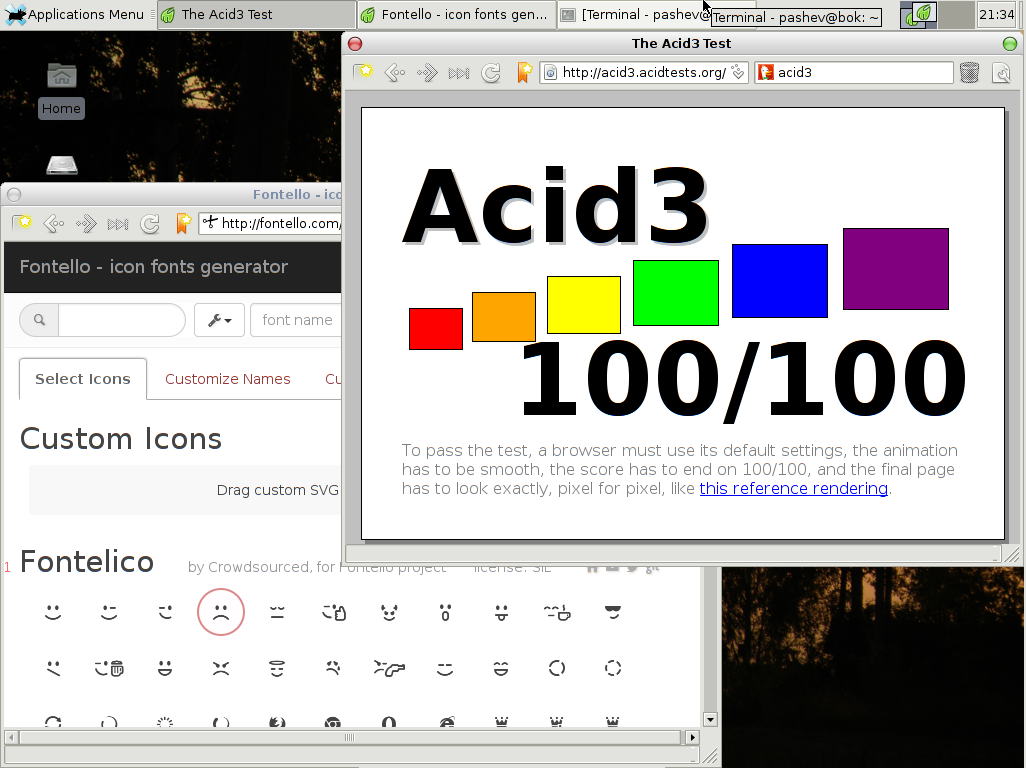
Task: Pick the thumbs-up emoticon icon
Action: pyautogui.click(x=334, y=612)
